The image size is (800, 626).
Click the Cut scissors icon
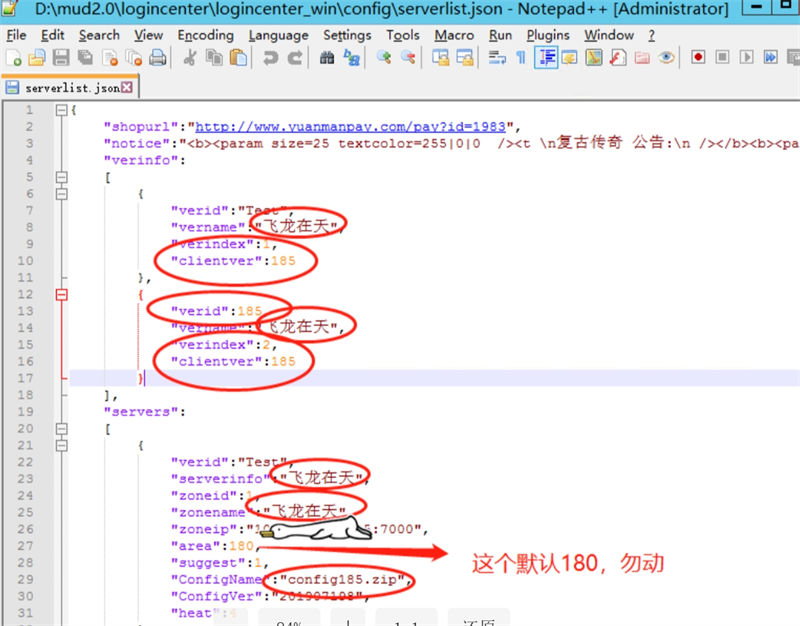[x=189, y=58]
